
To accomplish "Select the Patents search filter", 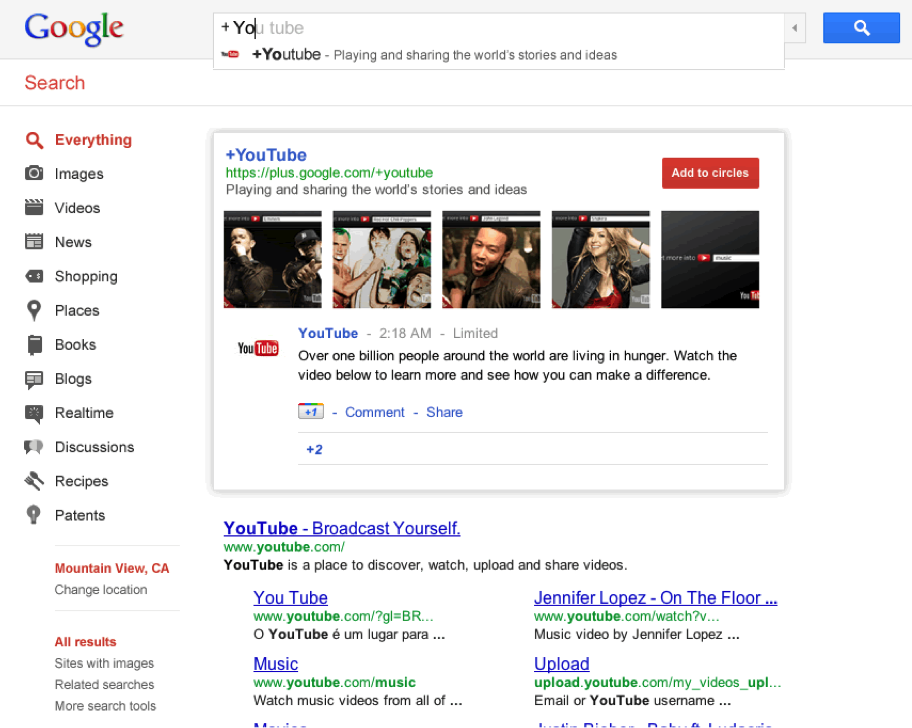I will tap(80, 515).
